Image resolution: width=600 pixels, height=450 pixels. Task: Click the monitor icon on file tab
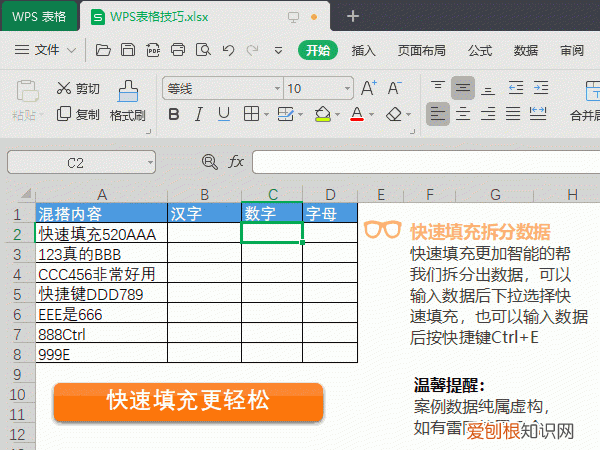point(293,17)
